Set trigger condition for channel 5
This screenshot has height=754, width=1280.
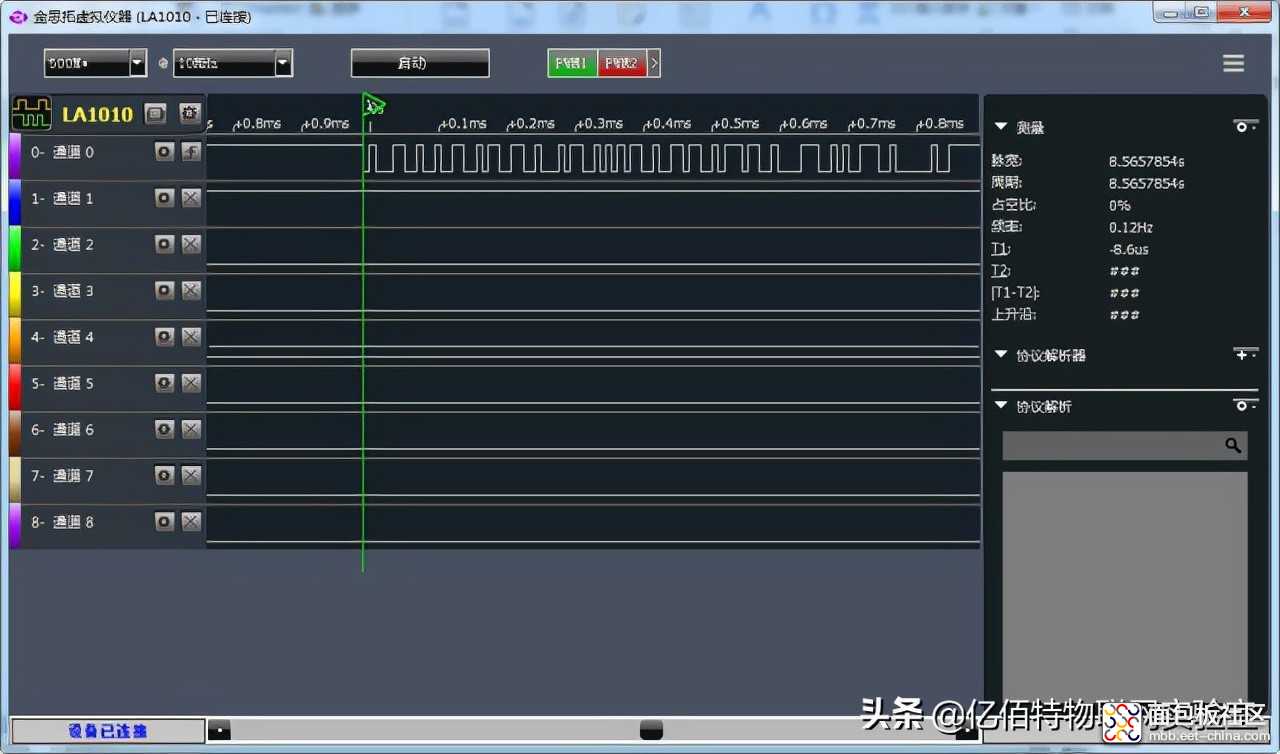191,383
